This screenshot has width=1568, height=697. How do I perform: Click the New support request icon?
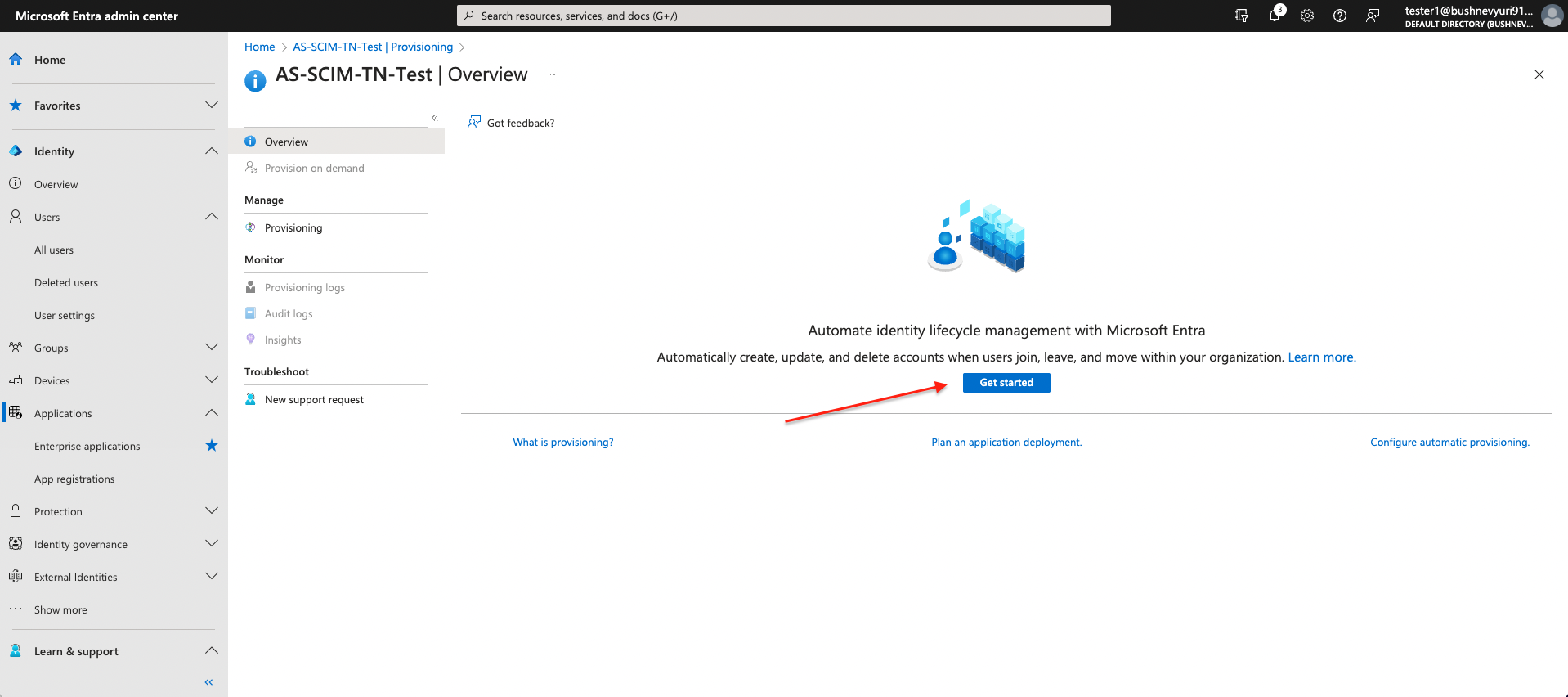[x=251, y=399]
